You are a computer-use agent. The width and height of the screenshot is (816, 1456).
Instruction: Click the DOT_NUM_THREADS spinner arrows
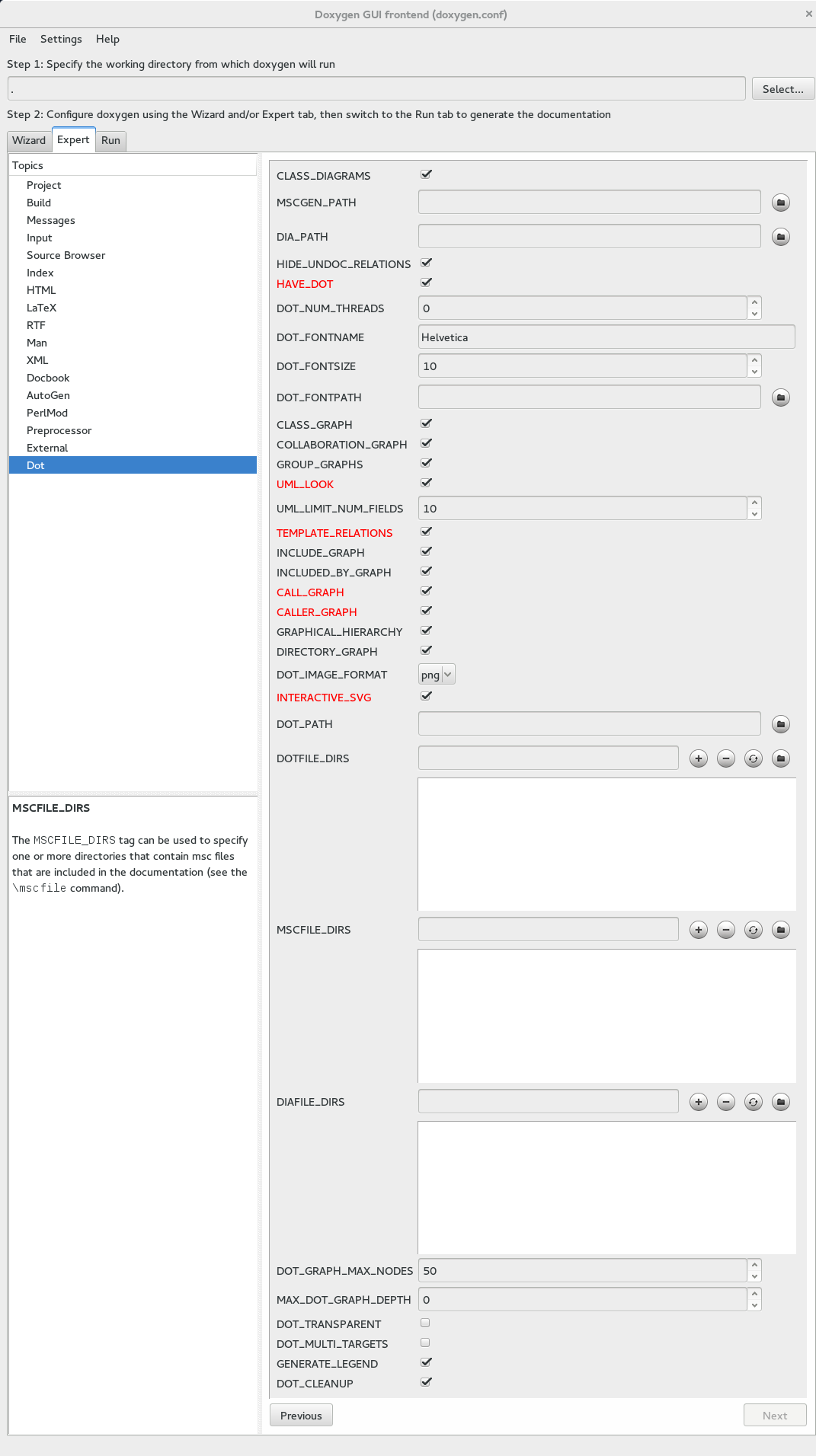(754, 308)
